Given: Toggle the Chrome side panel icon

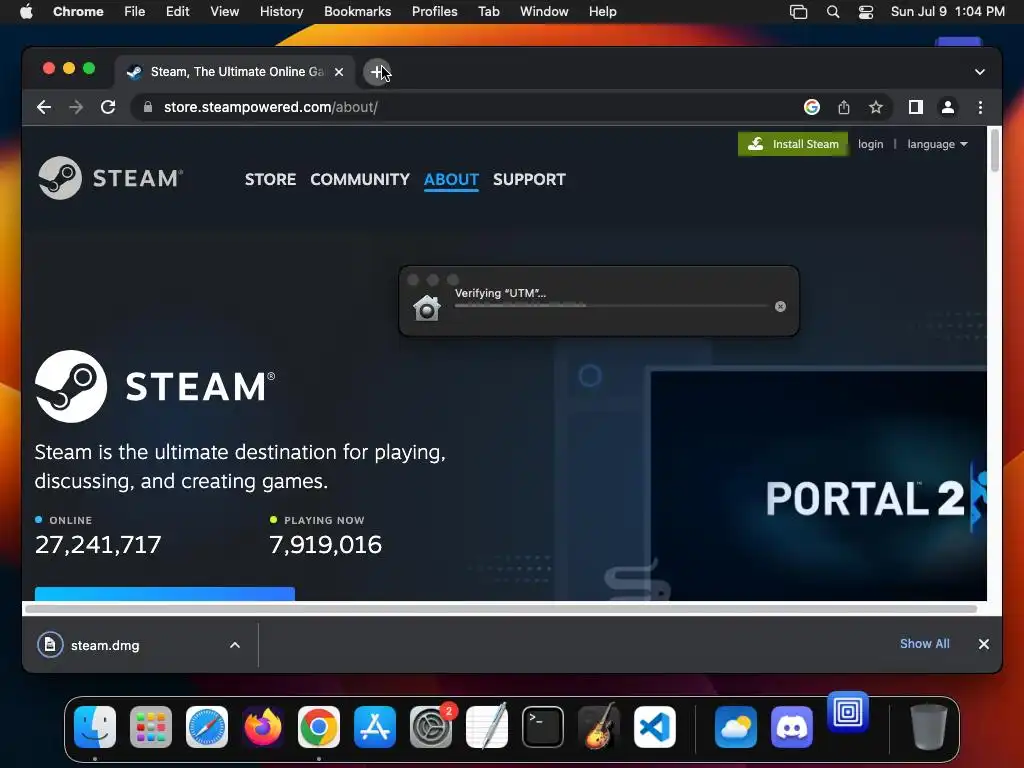Looking at the screenshot, I should click(916, 107).
